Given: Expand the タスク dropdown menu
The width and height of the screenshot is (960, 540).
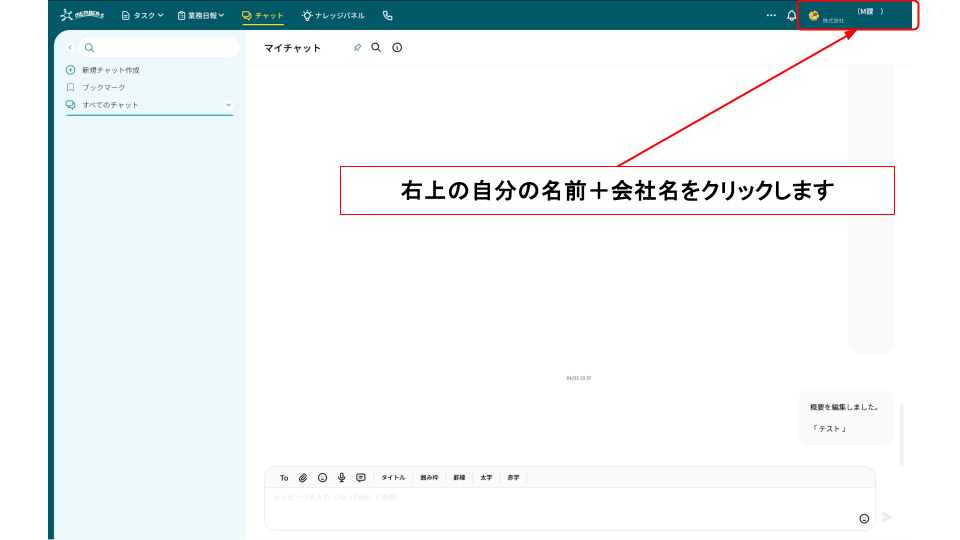Looking at the screenshot, I should click(x=142, y=16).
